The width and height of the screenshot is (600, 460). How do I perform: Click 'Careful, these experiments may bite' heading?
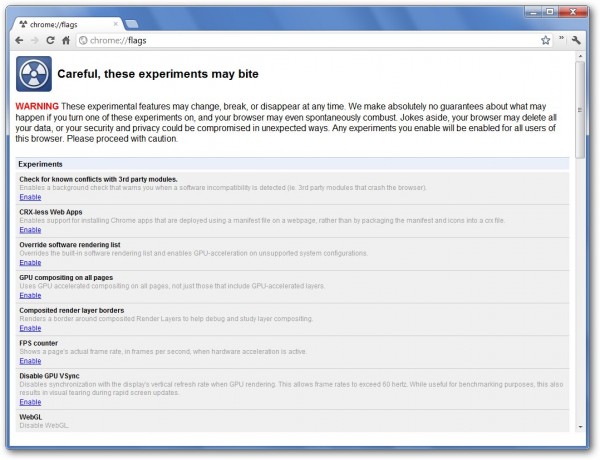pyautogui.click(x=158, y=74)
